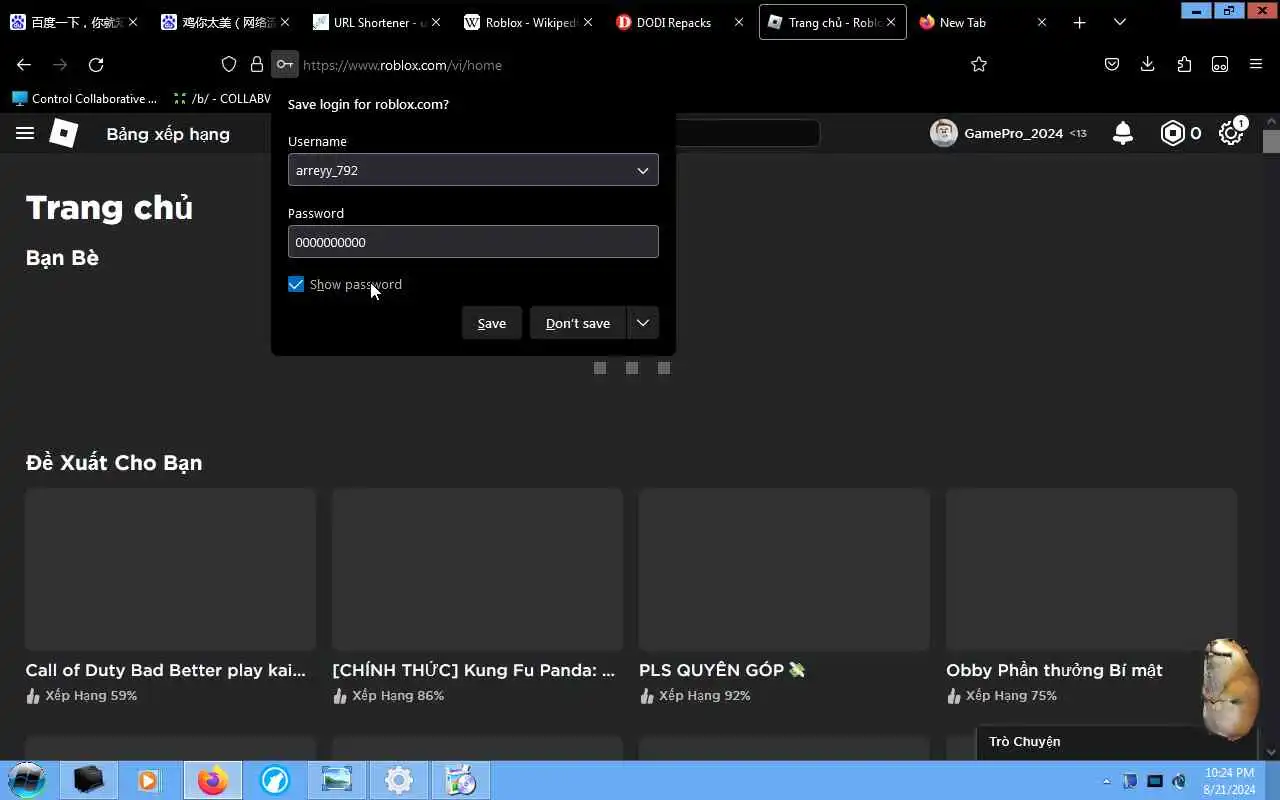Open the Firefox Downloads panel
This screenshot has height=800, width=1280.
pos(1148,64)
